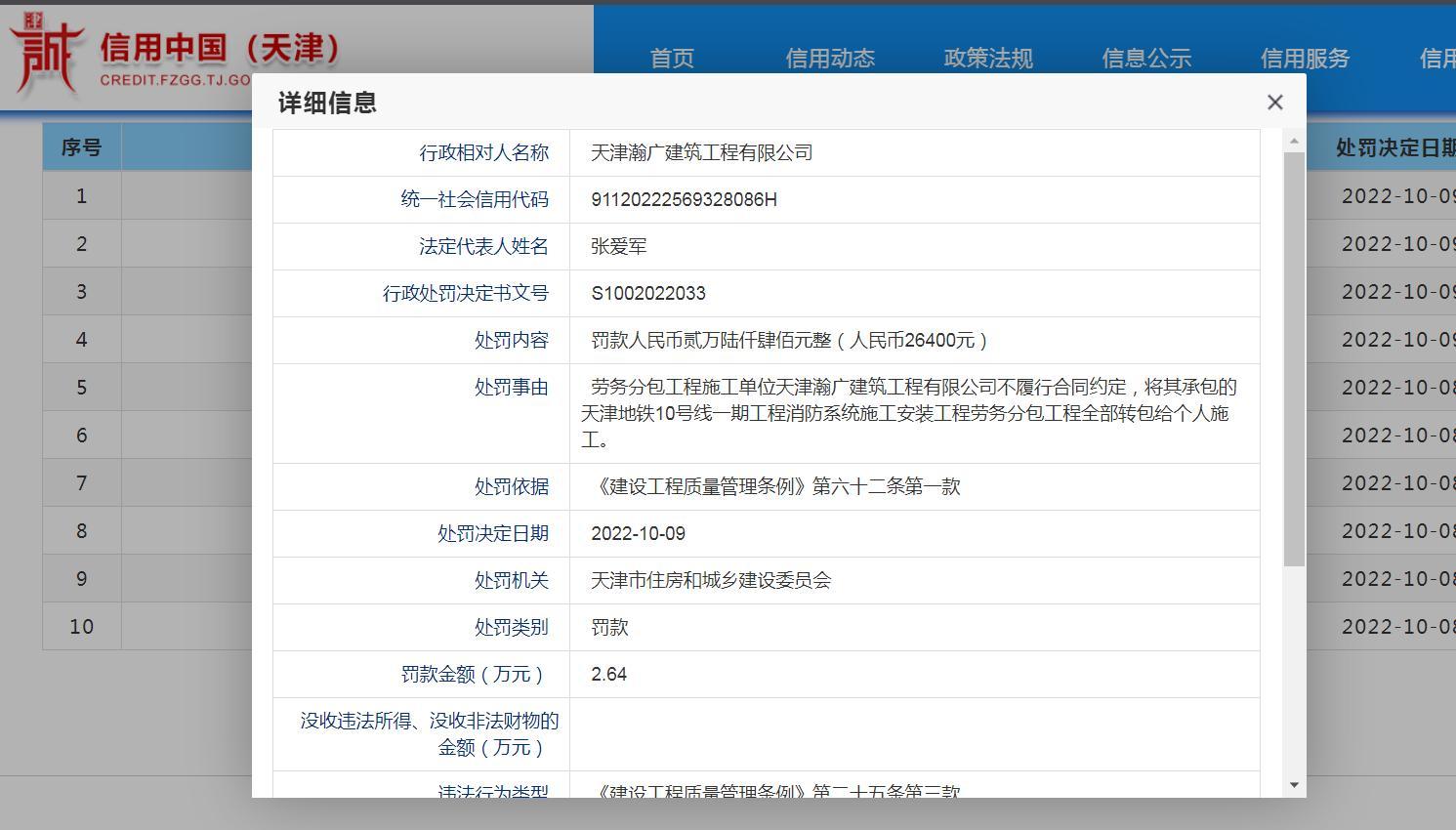Select company name 天津瀚广建筑工程有限公司
Viewport: 1456px width, 830px height.
click(x=701, y=152)
